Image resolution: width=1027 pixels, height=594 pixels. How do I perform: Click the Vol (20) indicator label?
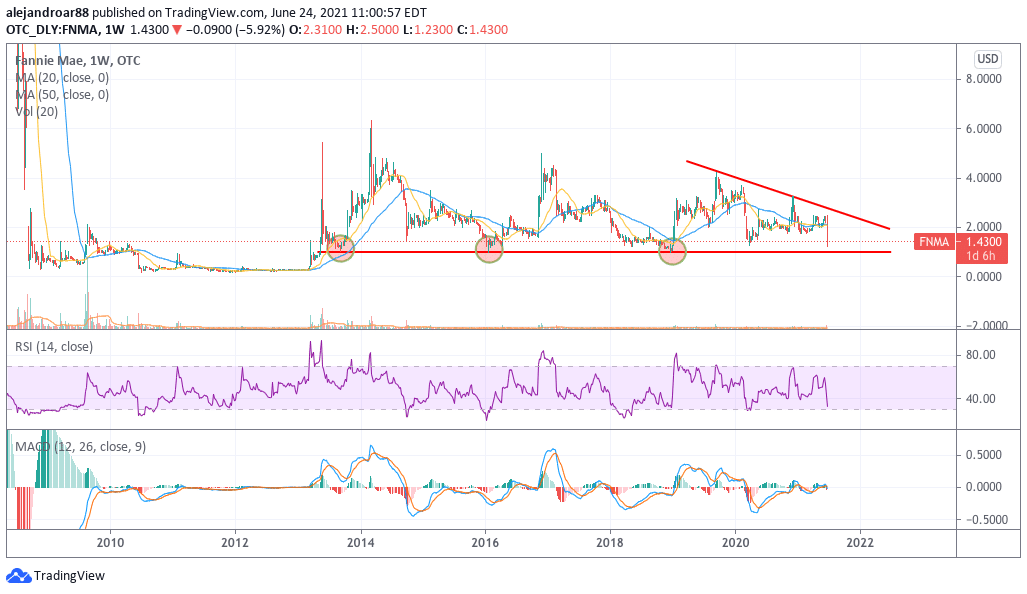coord(36,111)
